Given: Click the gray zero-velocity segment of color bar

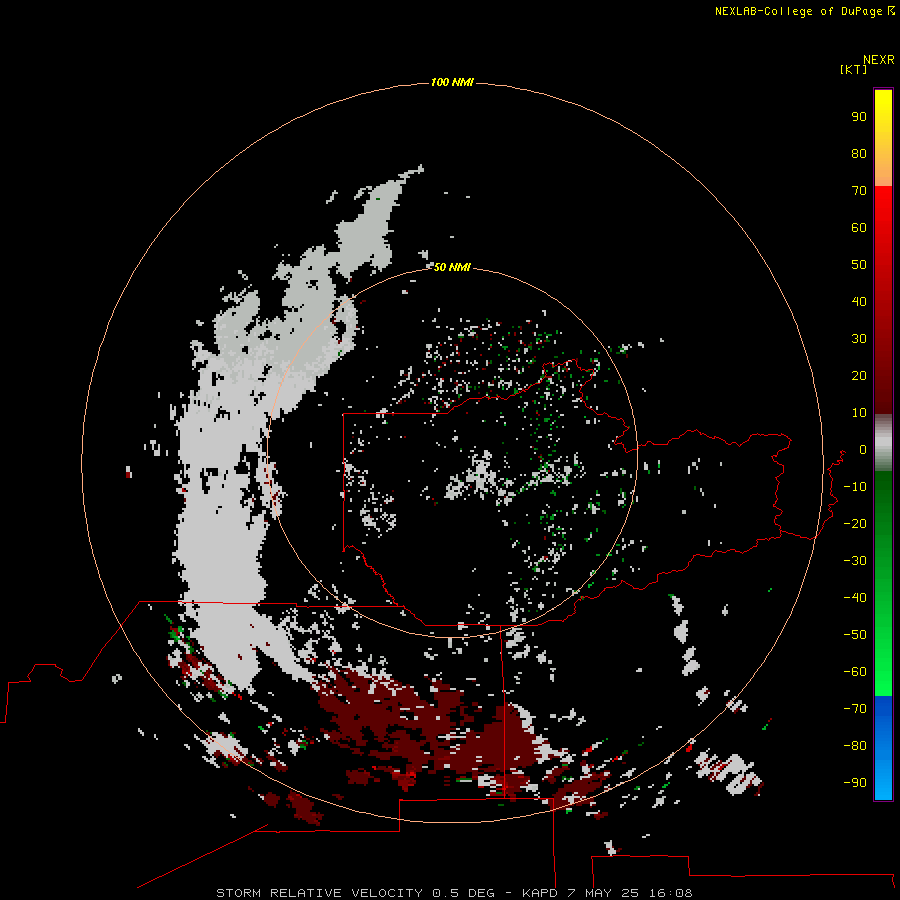Looking at the screenshot, I should click(x=883, y=443).
